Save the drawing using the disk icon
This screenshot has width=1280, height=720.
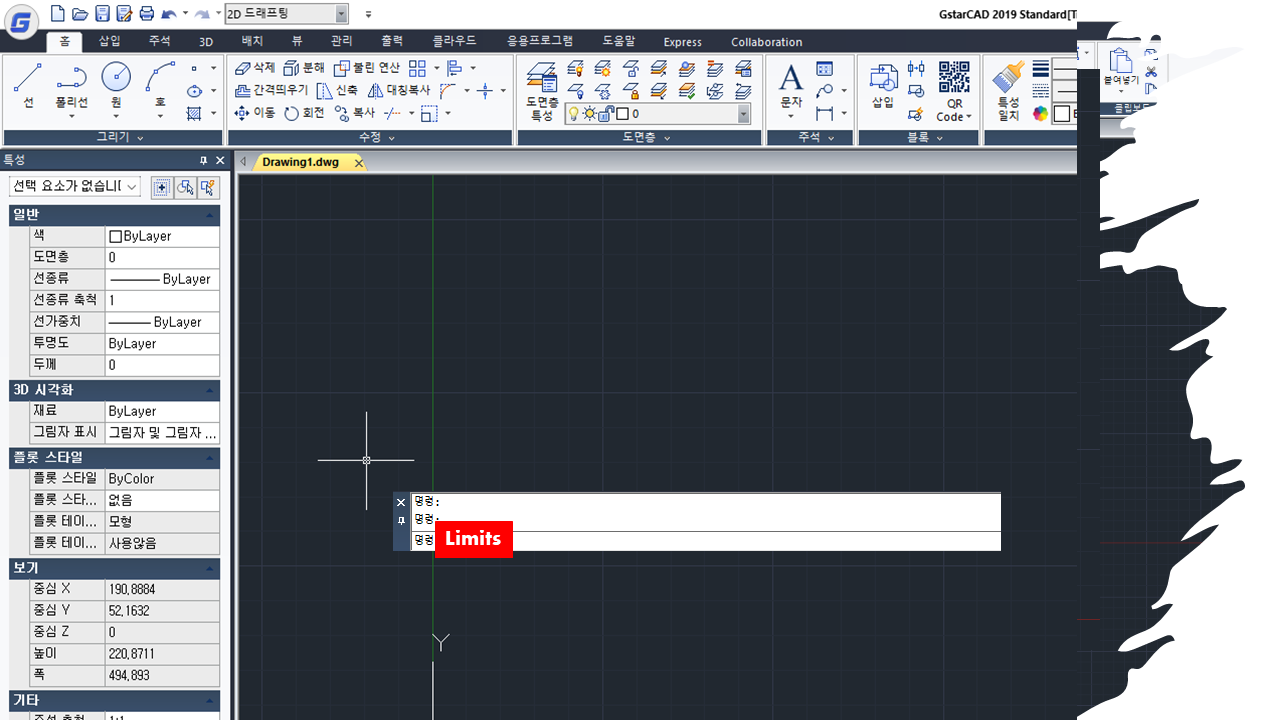[102, 14]
